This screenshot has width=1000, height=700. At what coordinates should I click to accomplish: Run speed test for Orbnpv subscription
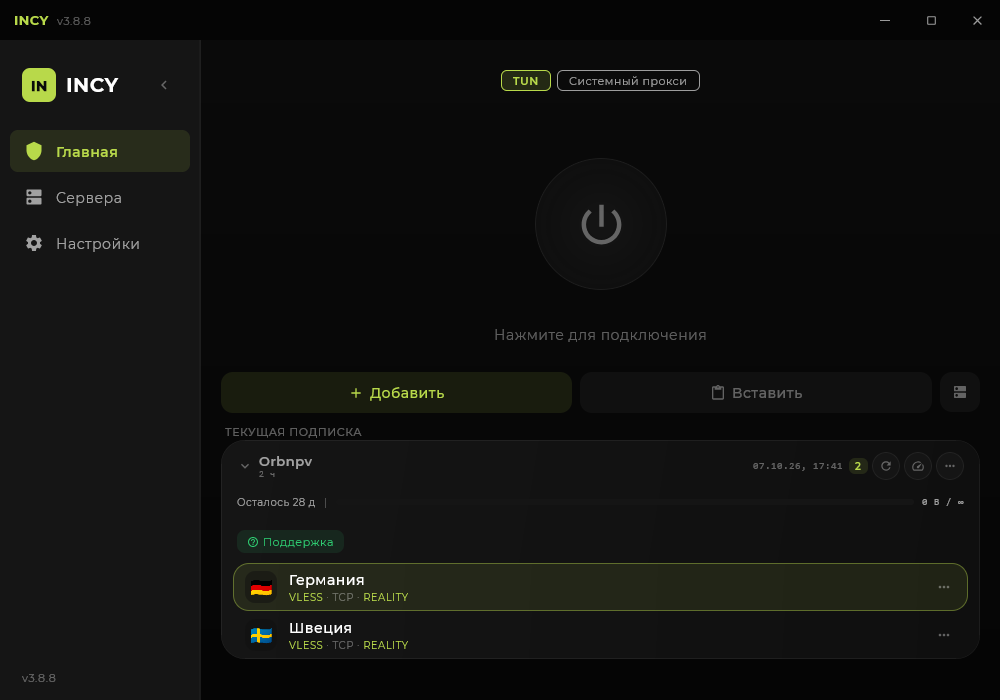click(918, 466)
